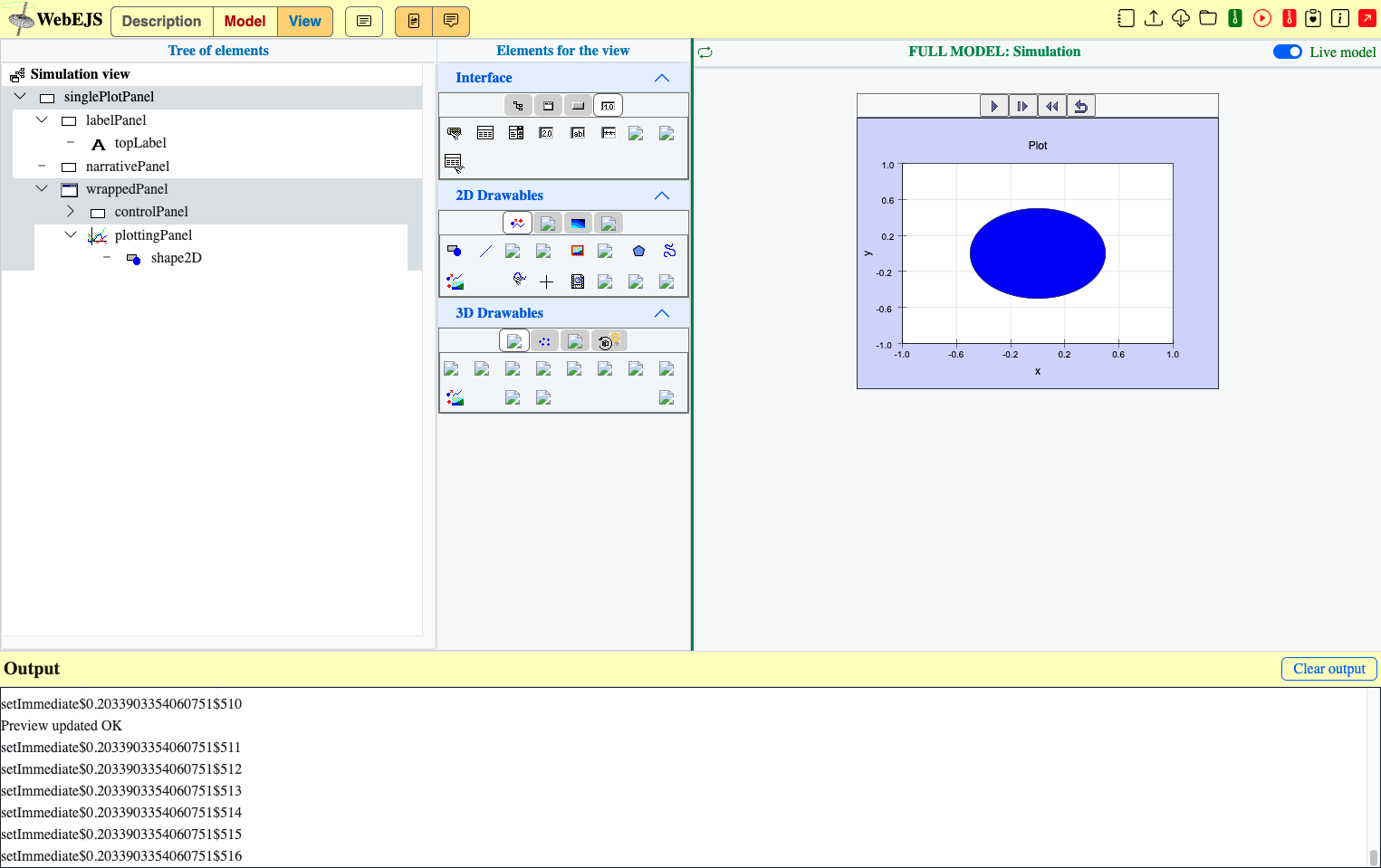Select the abl text field element
The image size is (1381, 868).
click(578, 133)
